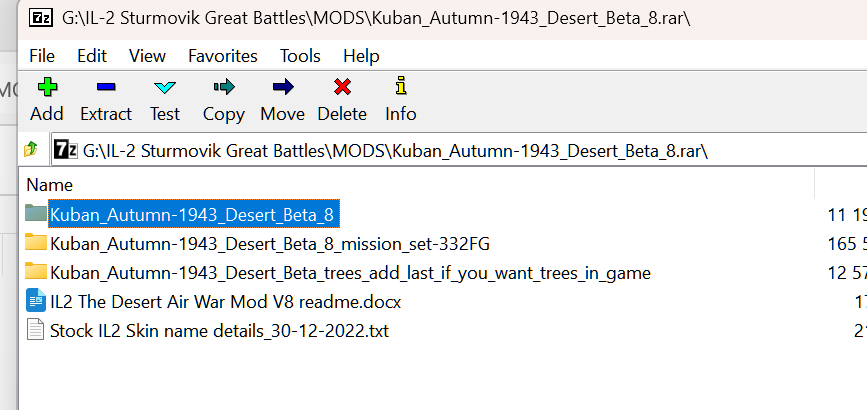Open the Help menu

click(361, 56)
